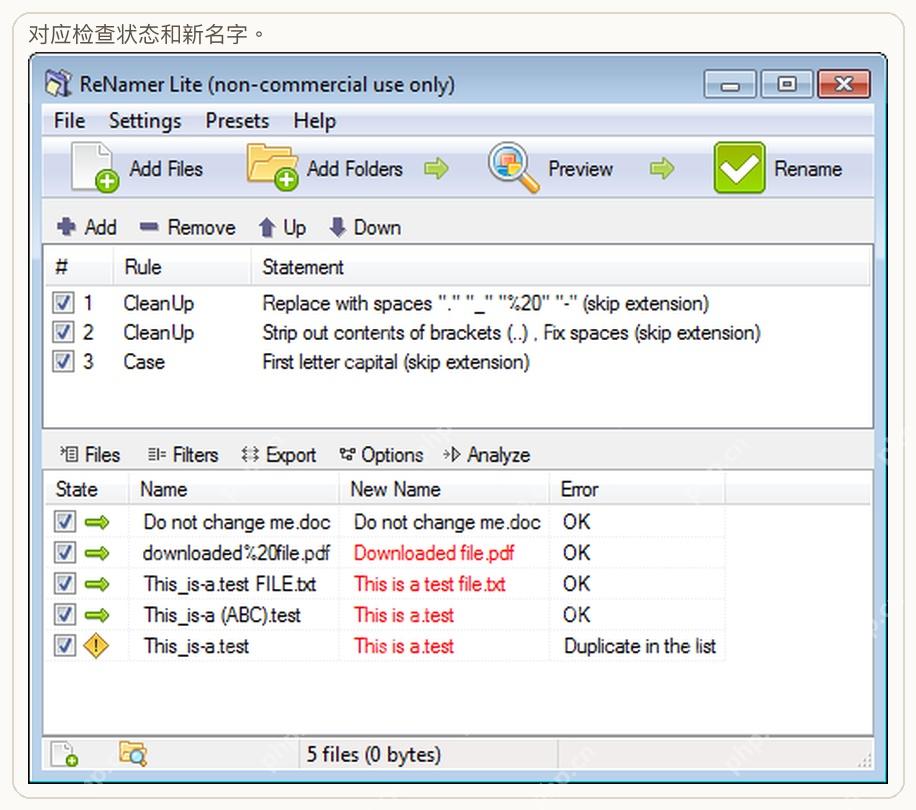The height and width of the screenshot is (810, 916).
Task: Click the folder search icon in status bar
Action: 133,753
